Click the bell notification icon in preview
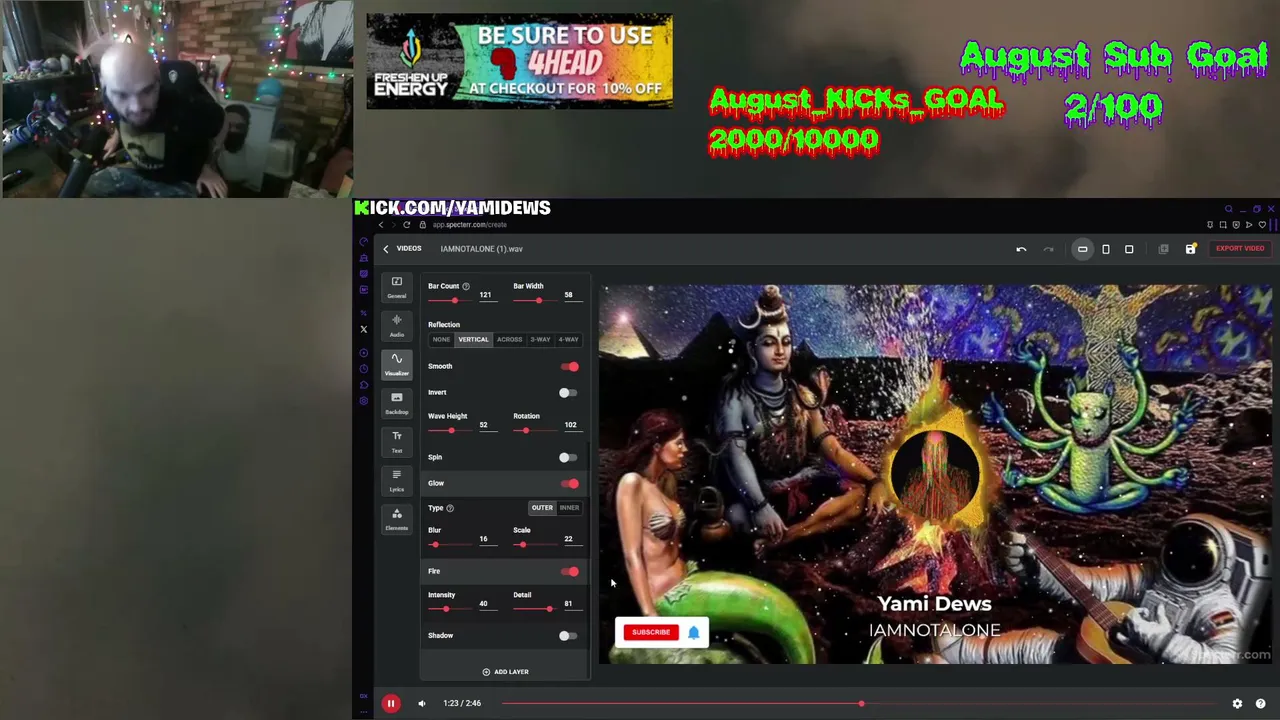 pos(694,632)
